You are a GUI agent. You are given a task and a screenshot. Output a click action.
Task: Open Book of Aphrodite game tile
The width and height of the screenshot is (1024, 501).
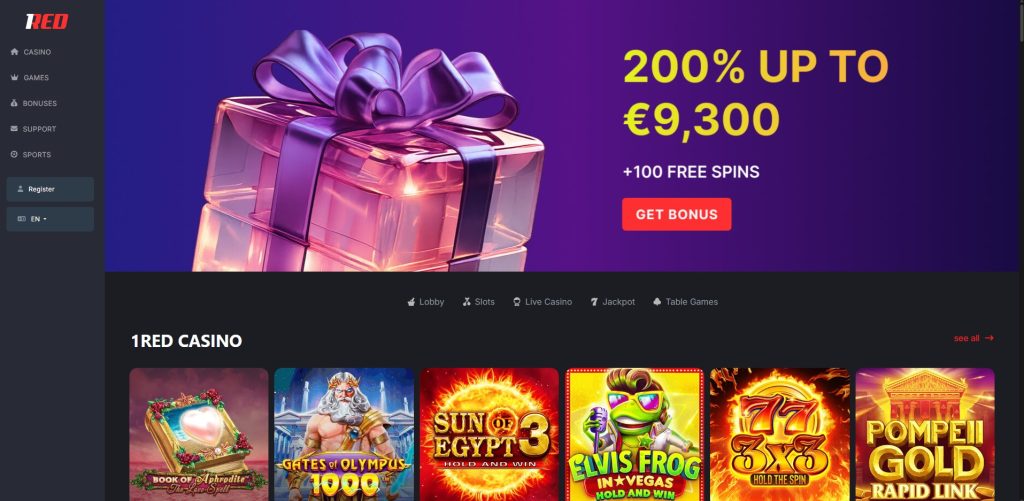click(x=199, y=434)
